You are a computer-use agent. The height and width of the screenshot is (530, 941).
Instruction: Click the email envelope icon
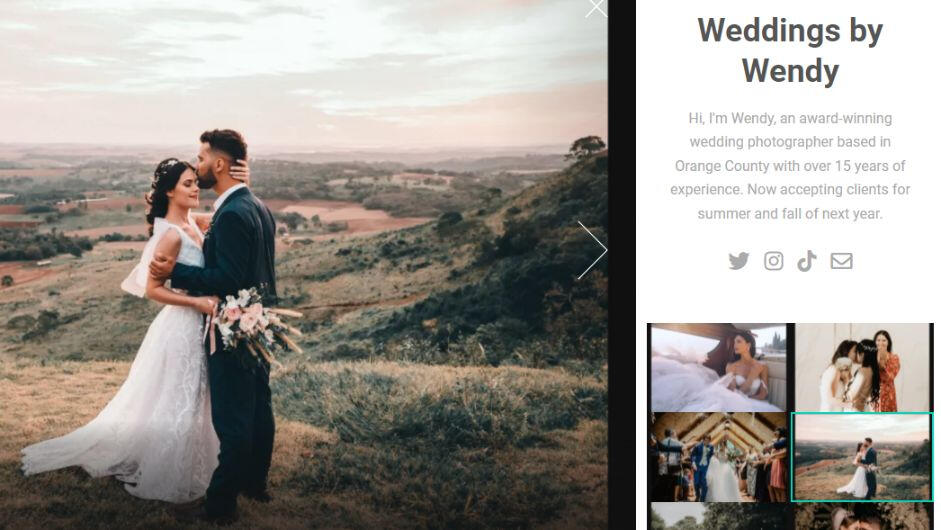tap(841, 261)
